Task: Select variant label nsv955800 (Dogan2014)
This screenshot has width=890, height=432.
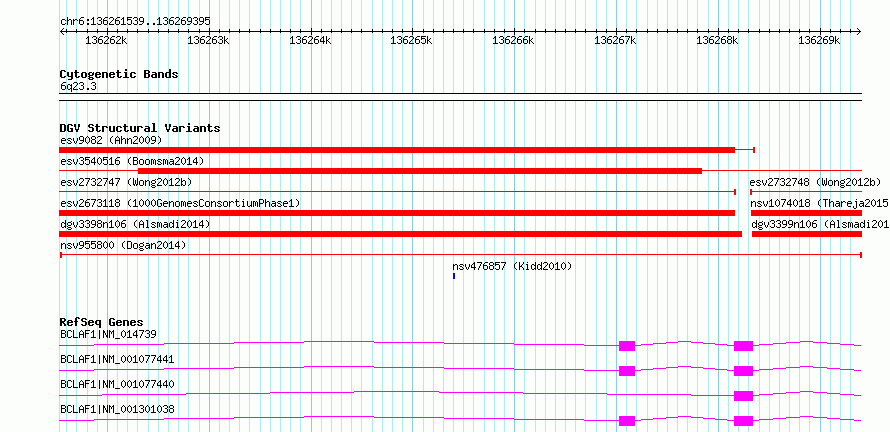Action: click(123, 246)
